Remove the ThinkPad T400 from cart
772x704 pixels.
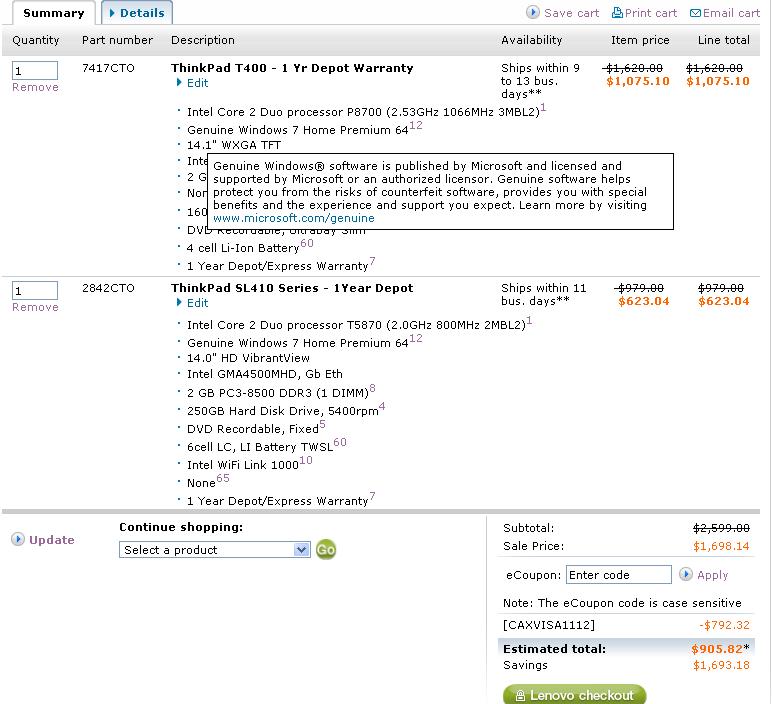click(x=35, y=87)
